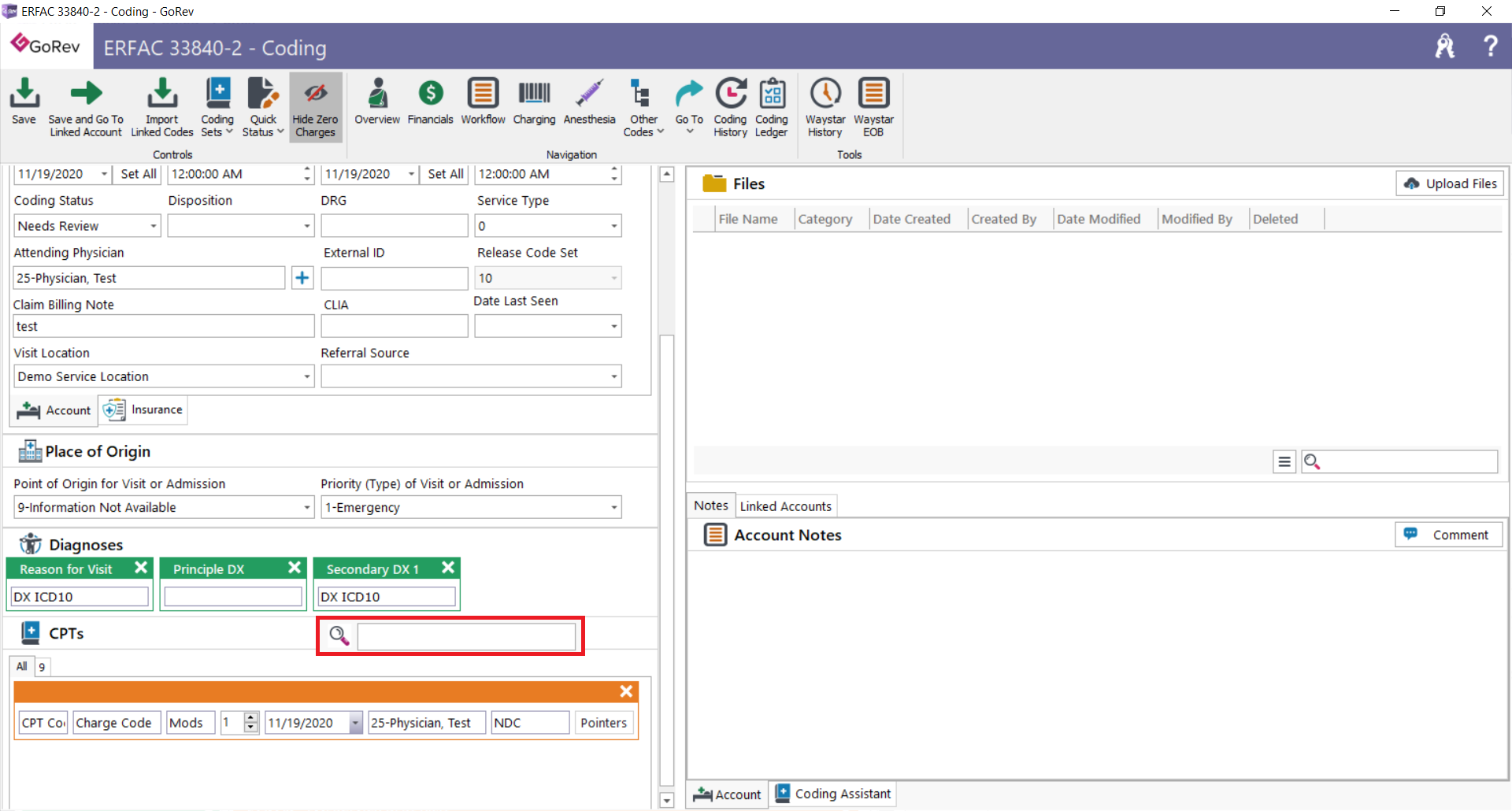Click the help question mark icon

(1490, 46)
